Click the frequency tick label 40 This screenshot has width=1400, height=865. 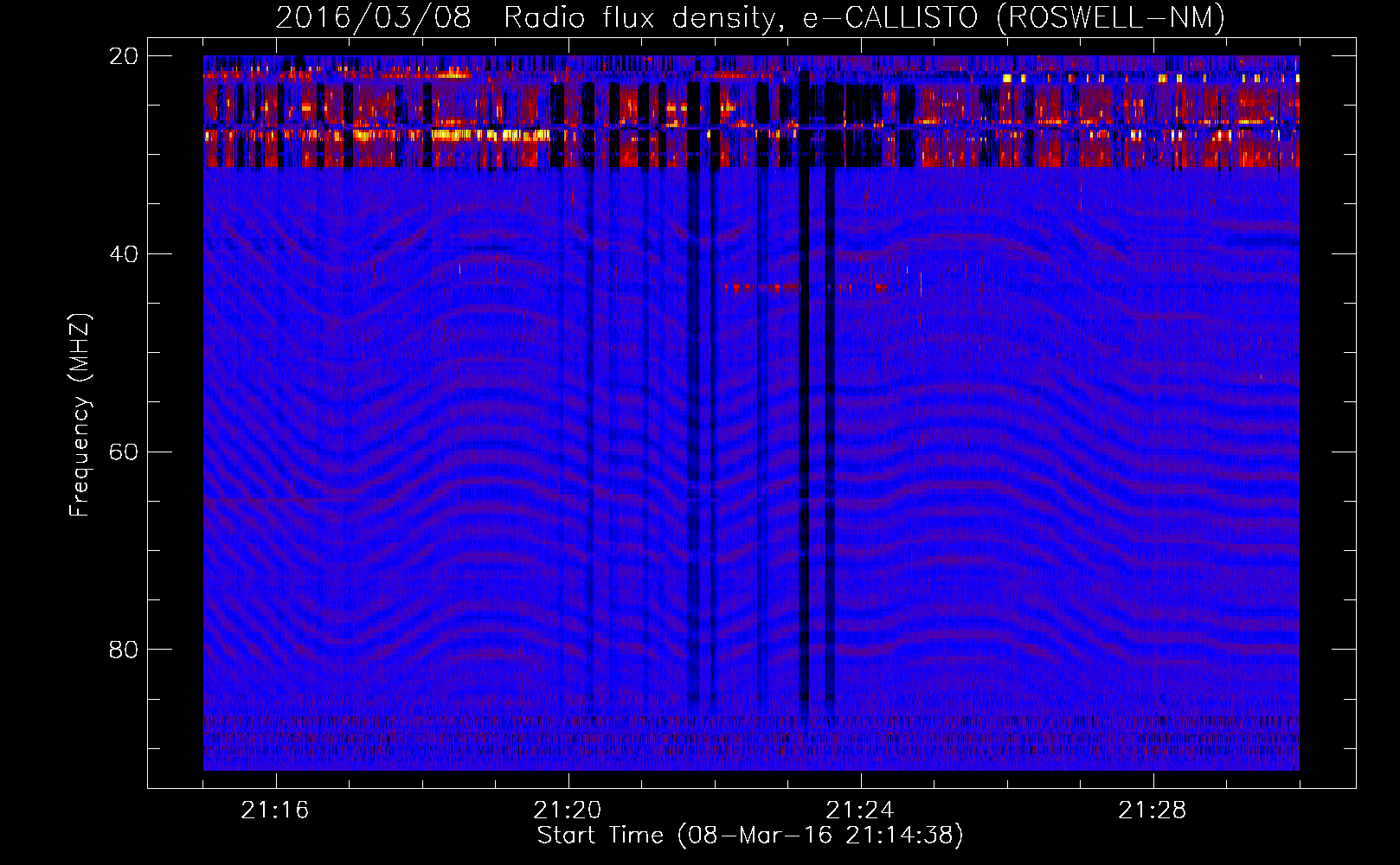pos(124,254)
